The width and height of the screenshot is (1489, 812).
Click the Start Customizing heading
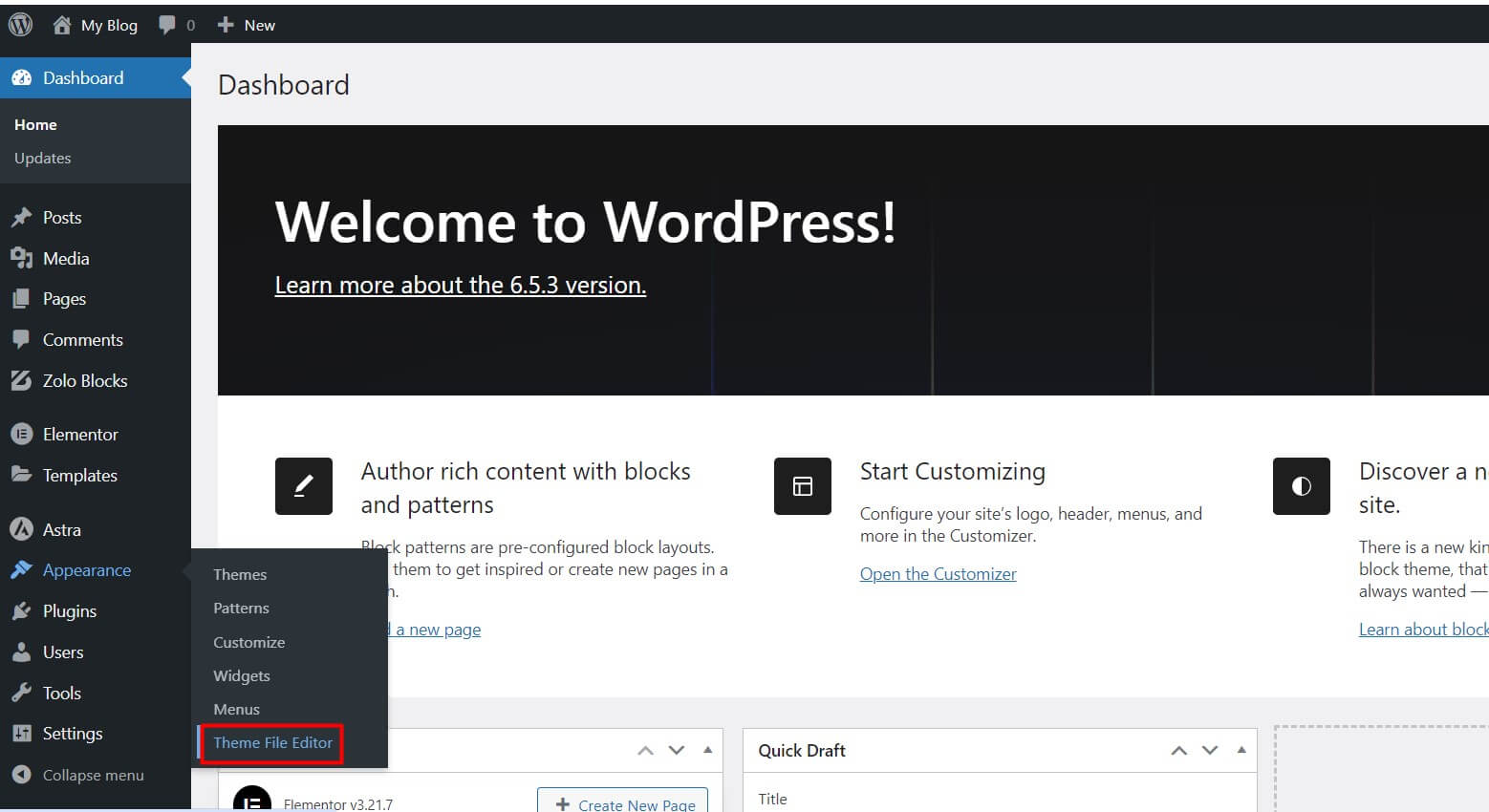tap(953, 471)
